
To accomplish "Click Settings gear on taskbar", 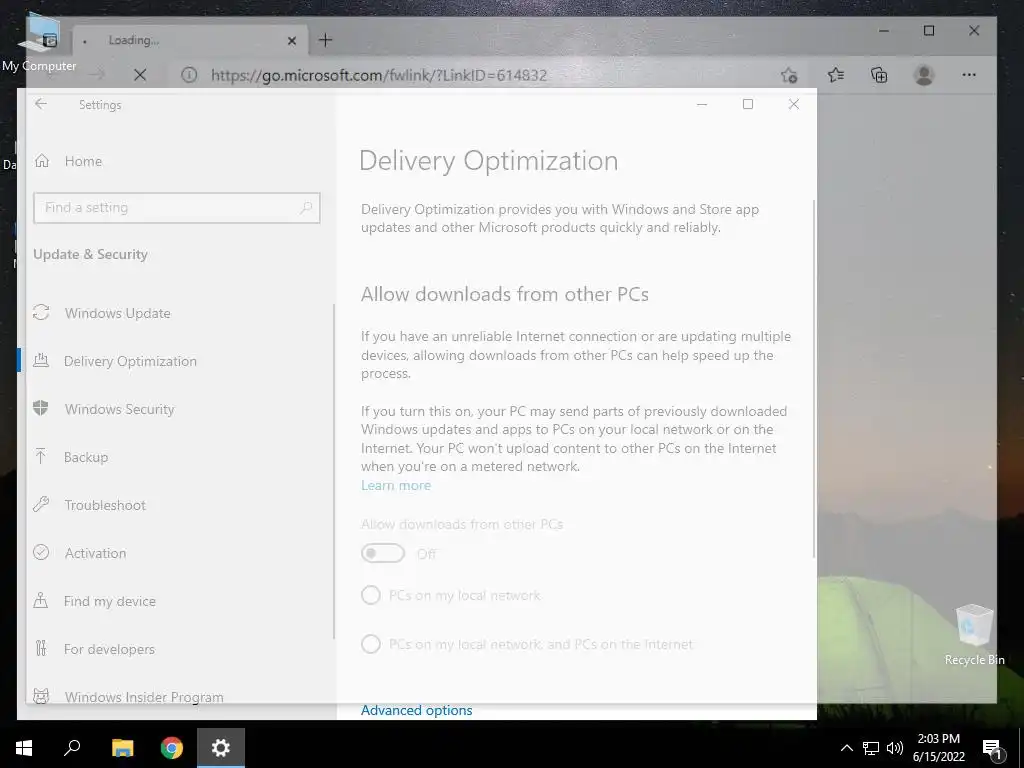I will tap(221, 748).
